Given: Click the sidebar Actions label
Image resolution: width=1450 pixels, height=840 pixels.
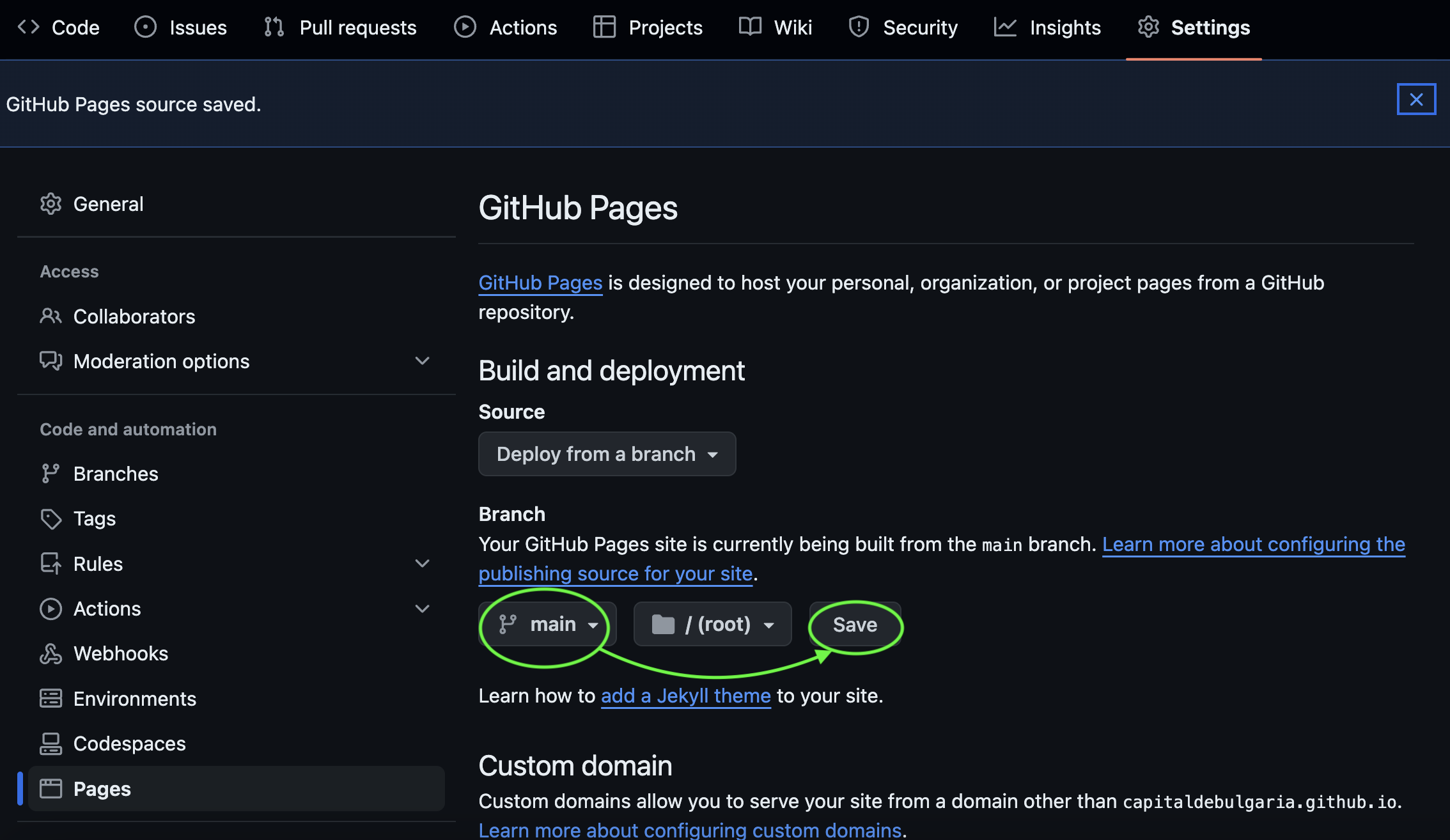Looking at the screenshot, I should point(107,609).
